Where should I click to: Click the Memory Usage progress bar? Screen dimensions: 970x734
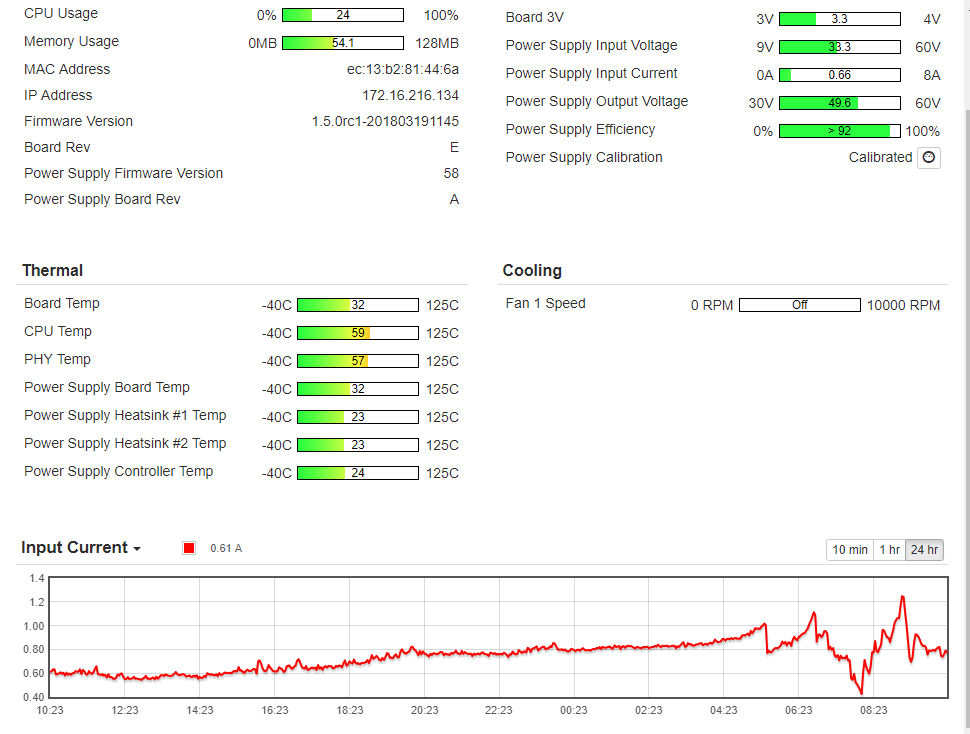(x=343, y=43)
